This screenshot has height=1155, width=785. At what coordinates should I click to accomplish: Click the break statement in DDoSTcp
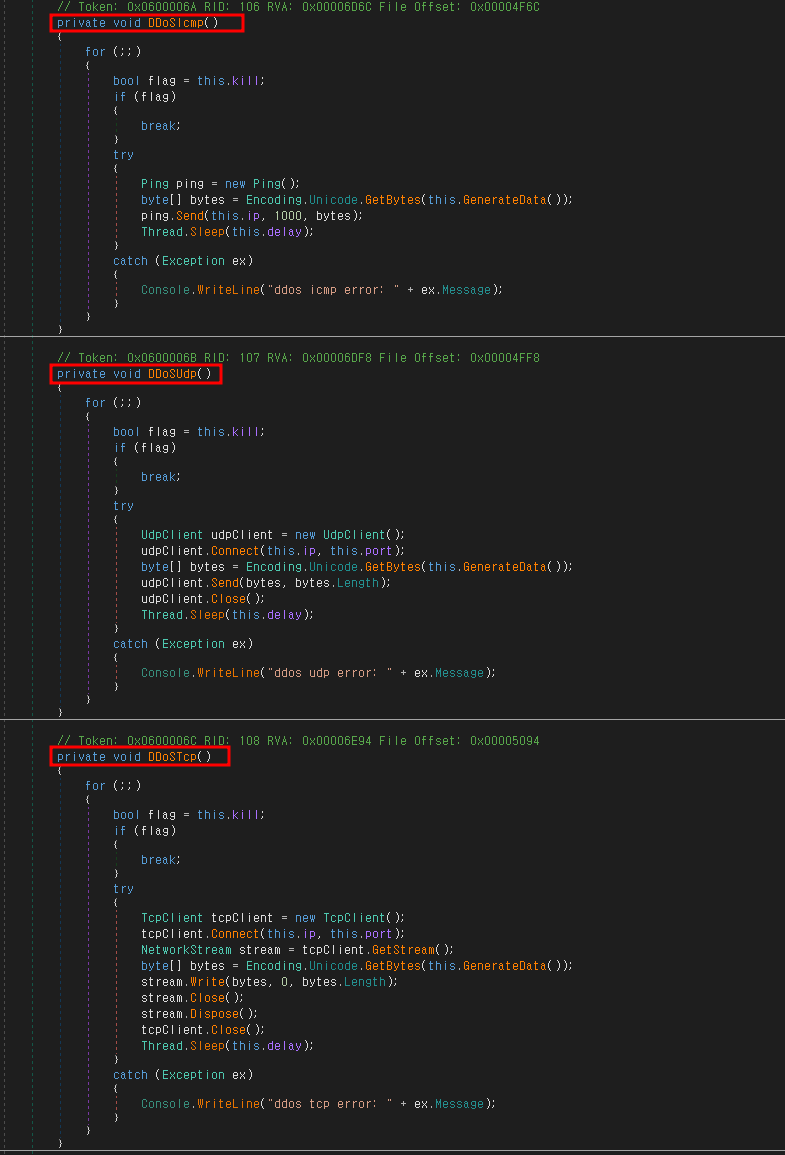point(161,860)
